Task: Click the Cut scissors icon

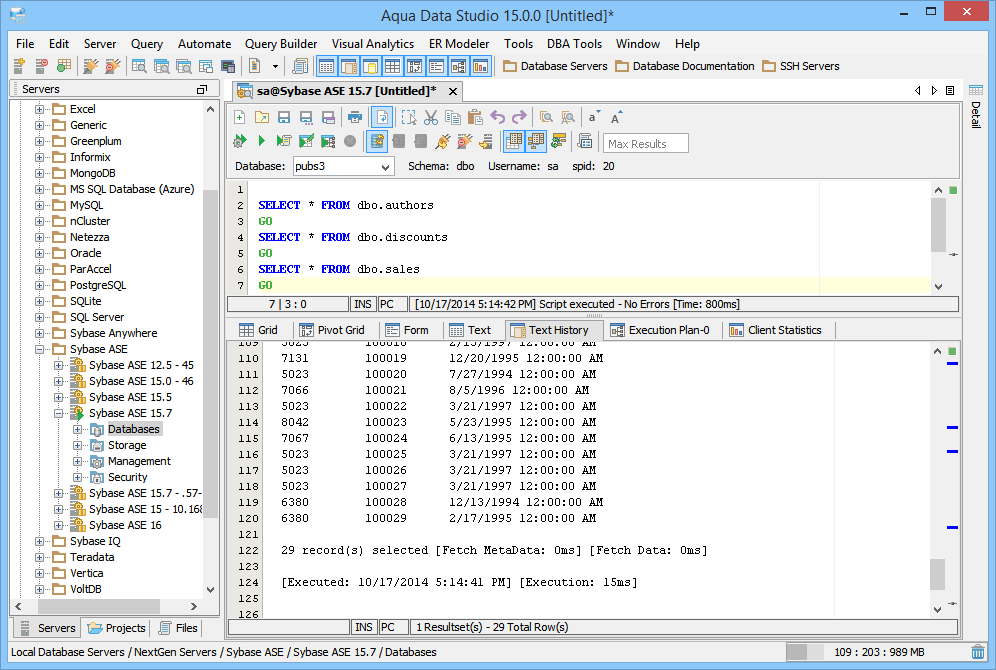Action: pyautogui.click(x=431, y=117)
